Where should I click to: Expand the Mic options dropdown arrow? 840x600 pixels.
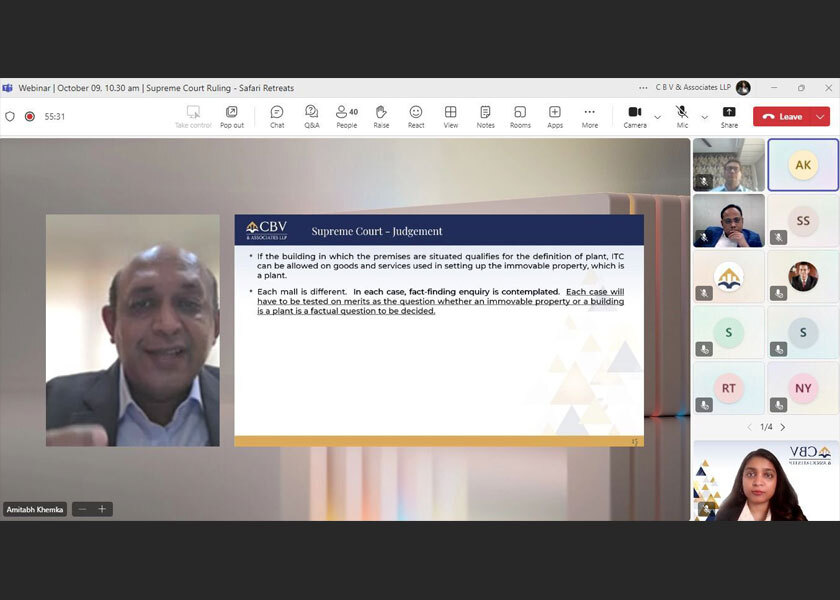tap(704, 117)
